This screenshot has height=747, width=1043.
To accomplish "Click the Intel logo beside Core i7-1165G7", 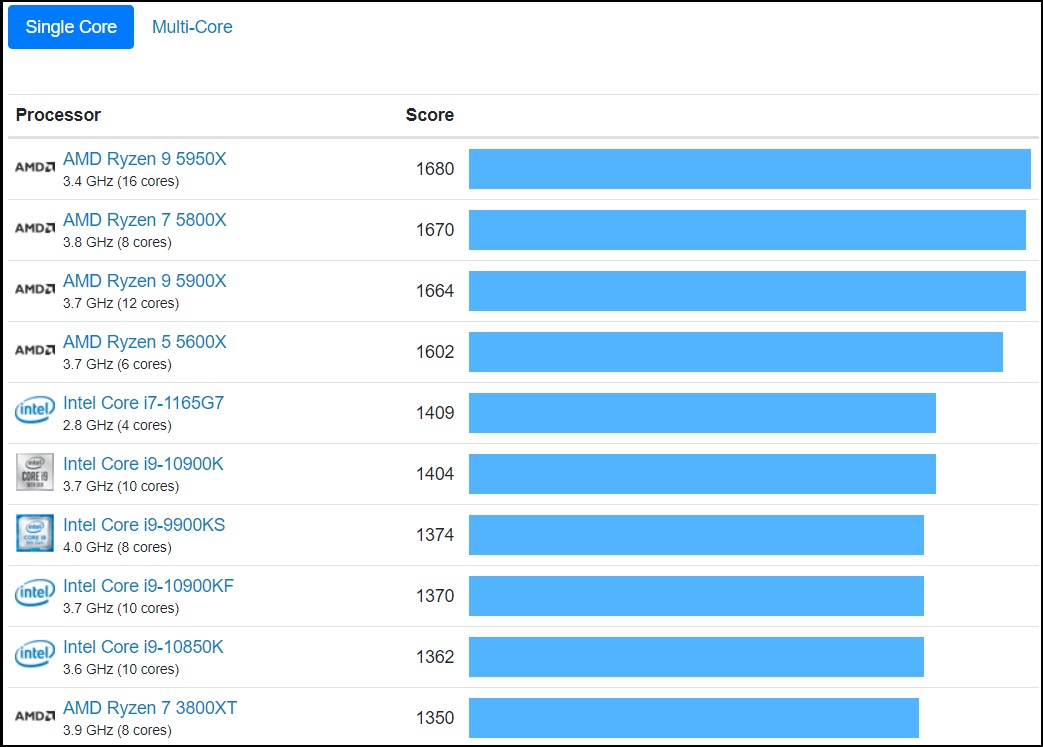I will pos(35,410).
